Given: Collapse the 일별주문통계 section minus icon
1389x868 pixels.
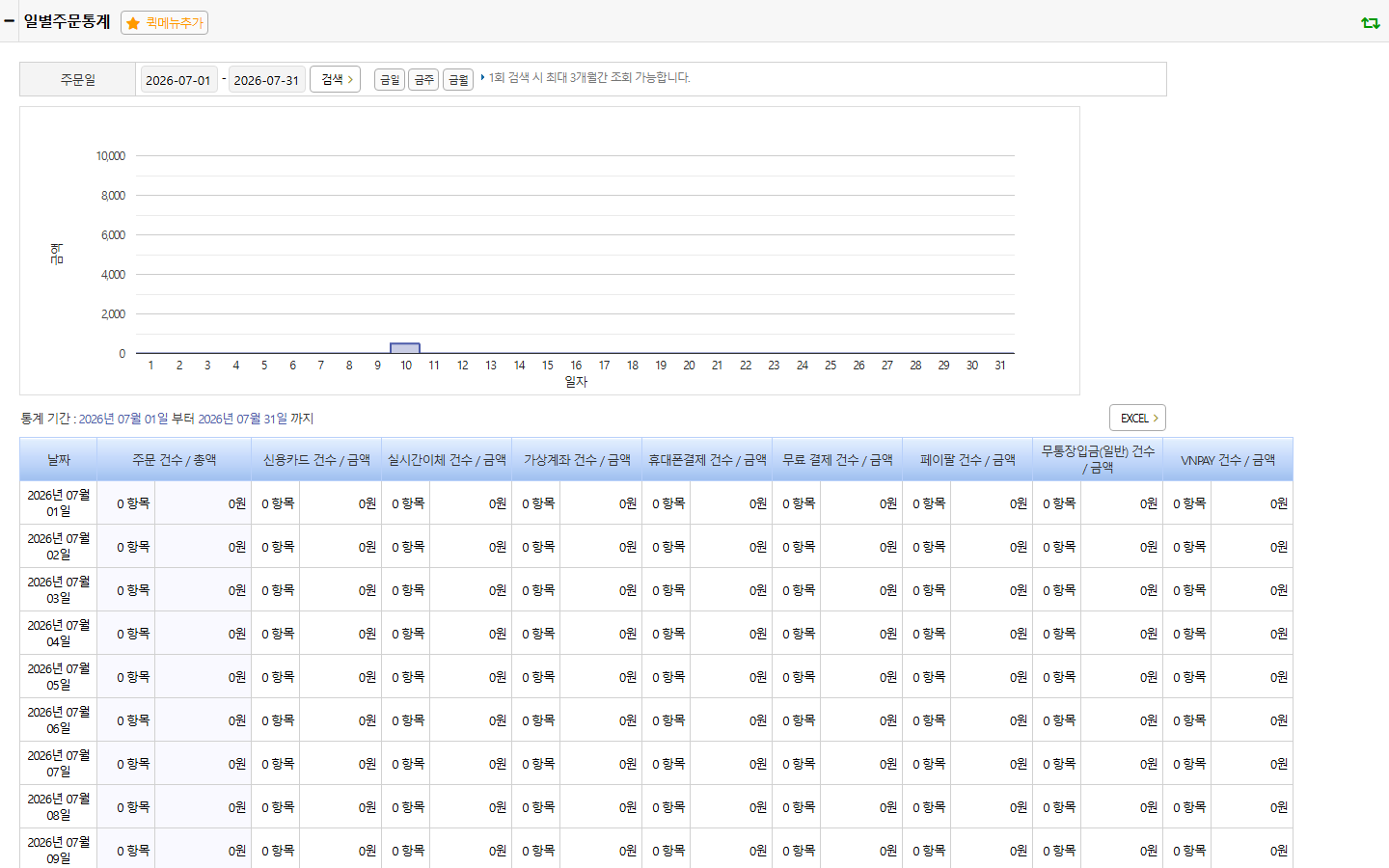Looking at the screenshot, I should (9, 21).
